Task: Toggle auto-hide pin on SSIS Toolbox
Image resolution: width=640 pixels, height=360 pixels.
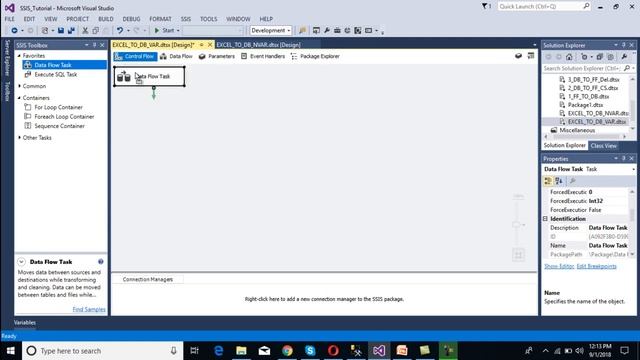Action: click(94, 45)
